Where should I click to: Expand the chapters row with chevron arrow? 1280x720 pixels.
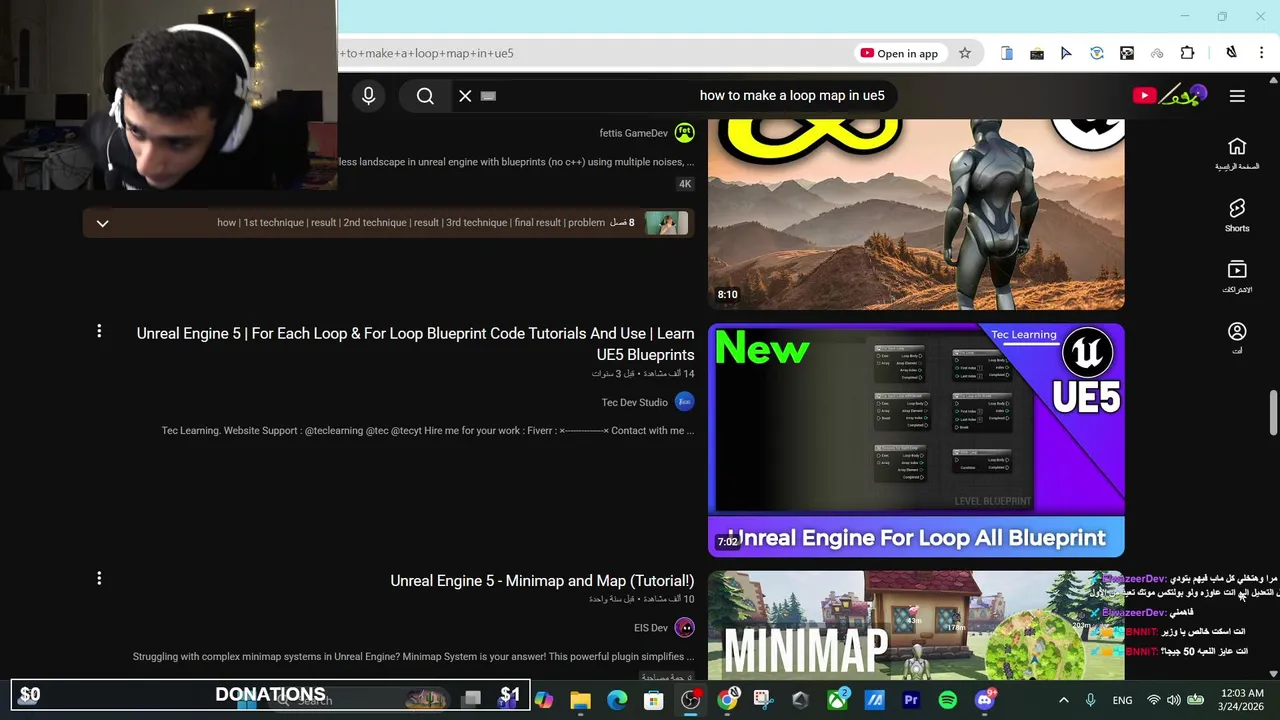(102, 223)
